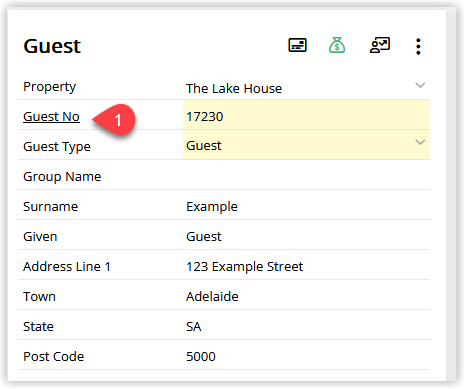This screenshot has height=389, width=465.
Task: Open the three-dot more options menu
Action: click(418, 46)
